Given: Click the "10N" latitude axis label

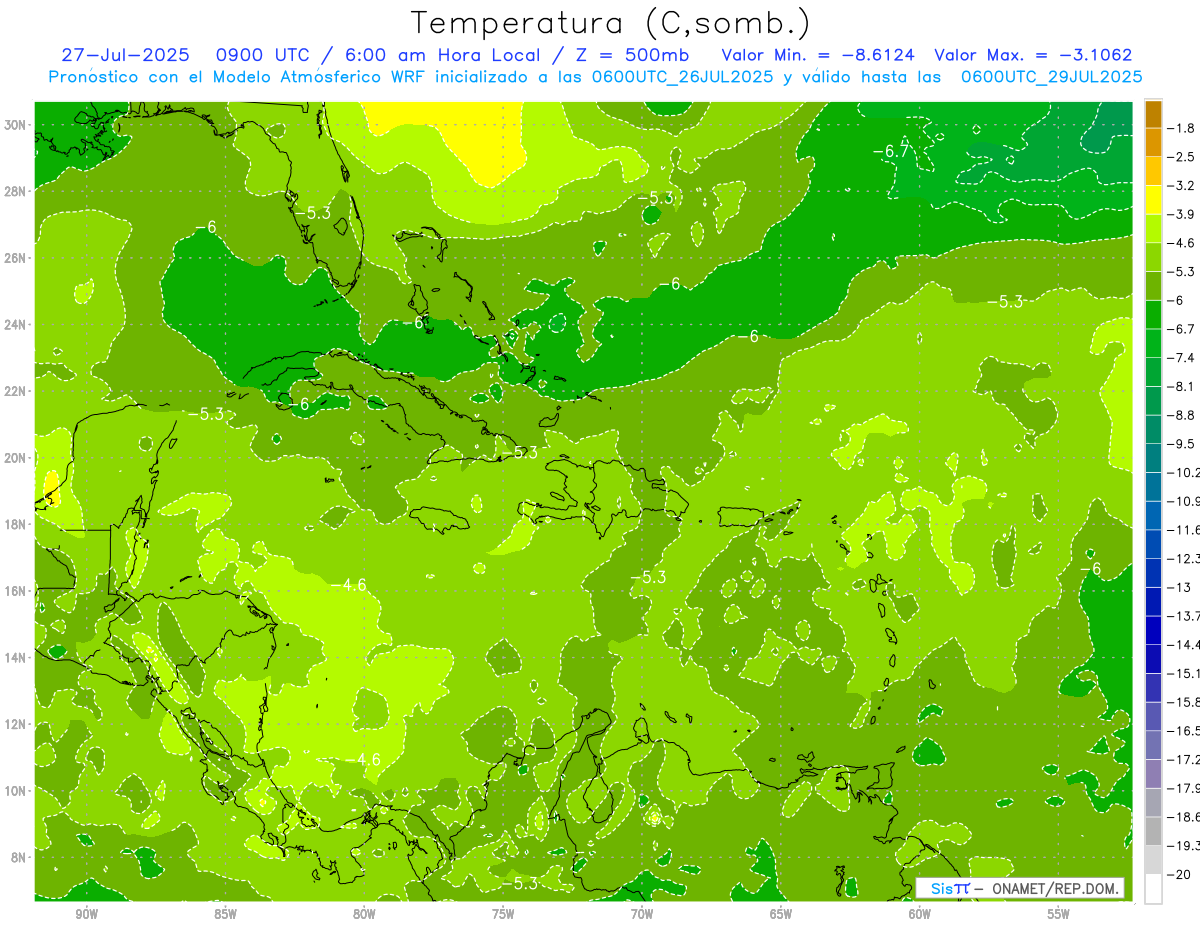Looking at the screenshot, I should pos(14,791).
